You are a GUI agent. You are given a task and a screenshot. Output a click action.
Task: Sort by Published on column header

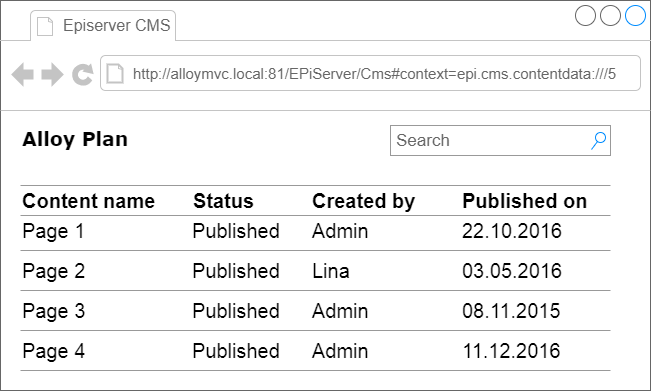click(x=525, y=201)
